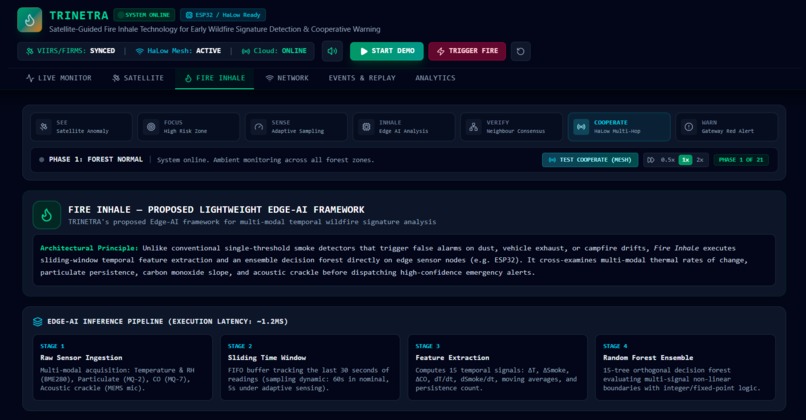Select the INHALE Edge AI Analysis step
The image size is (806, 420).
click(404, 126)
